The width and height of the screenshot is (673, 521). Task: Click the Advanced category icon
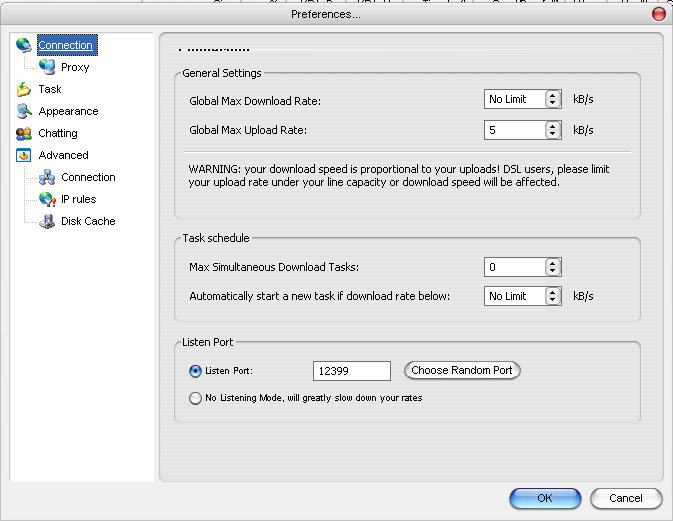tap(24, 155)
